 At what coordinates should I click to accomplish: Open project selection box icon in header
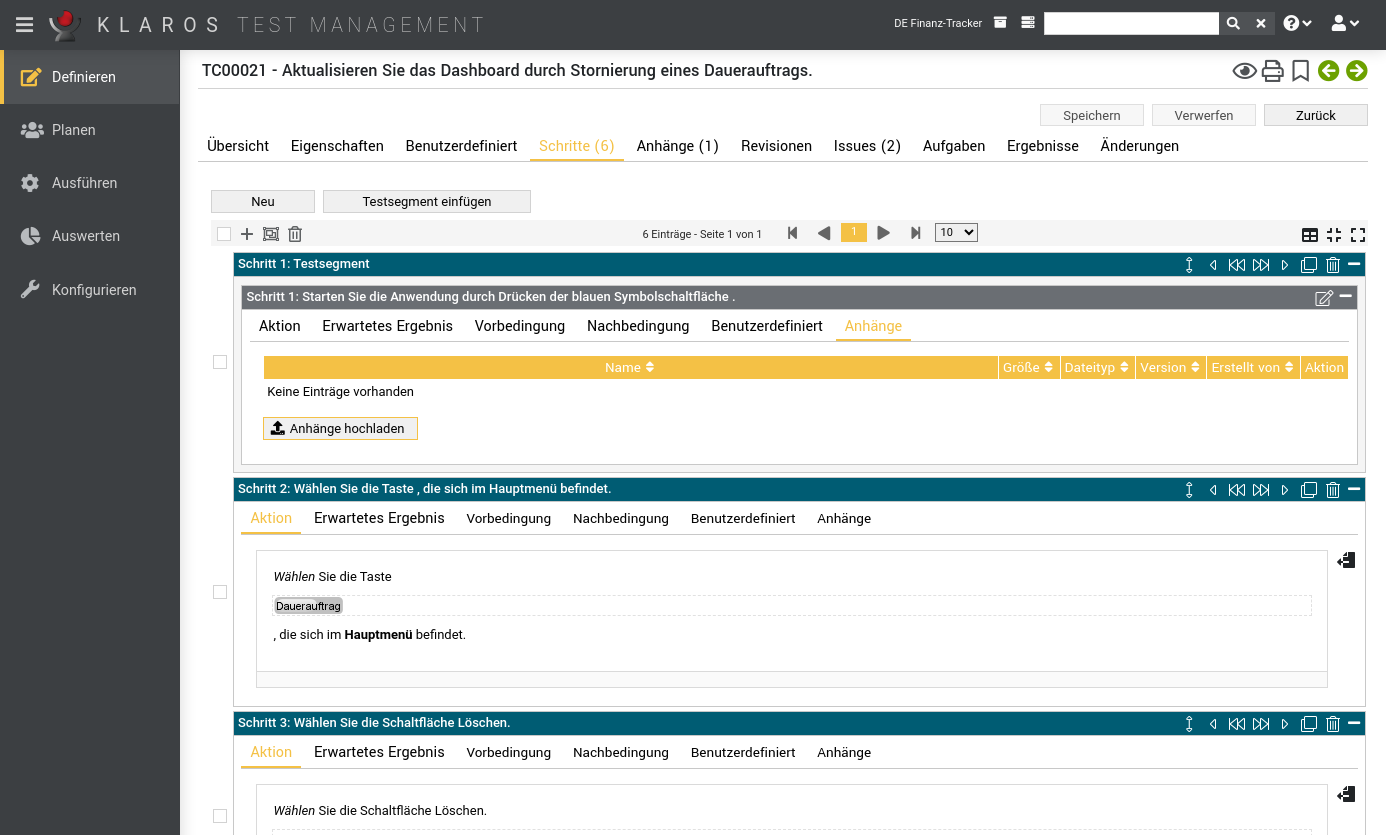1000,23
